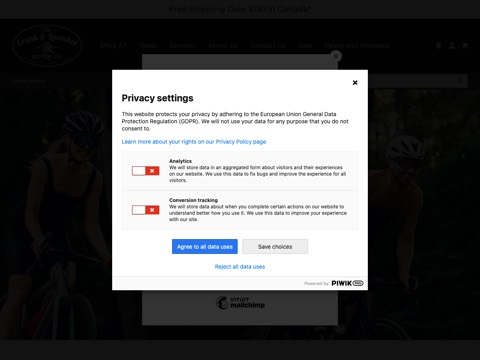This screenshot has height=360, width=480.
Task: Click the Intuit Mailchimp logo
Action: [240, 302]
